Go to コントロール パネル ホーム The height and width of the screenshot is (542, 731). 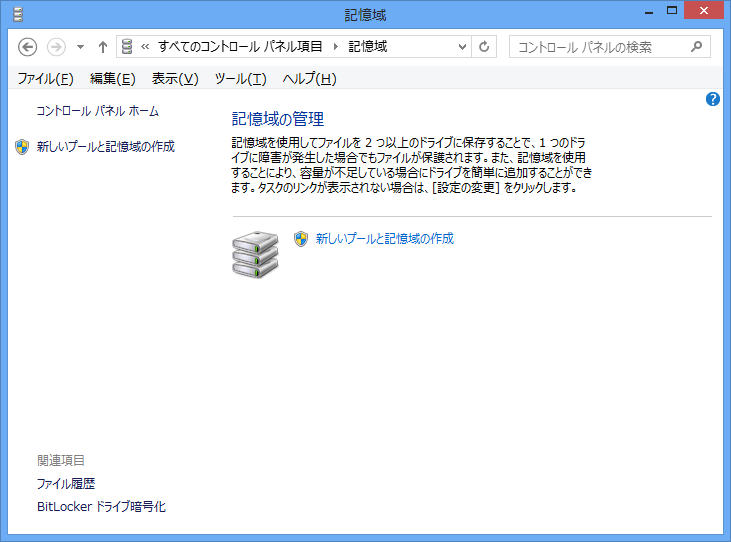(97, 111)
